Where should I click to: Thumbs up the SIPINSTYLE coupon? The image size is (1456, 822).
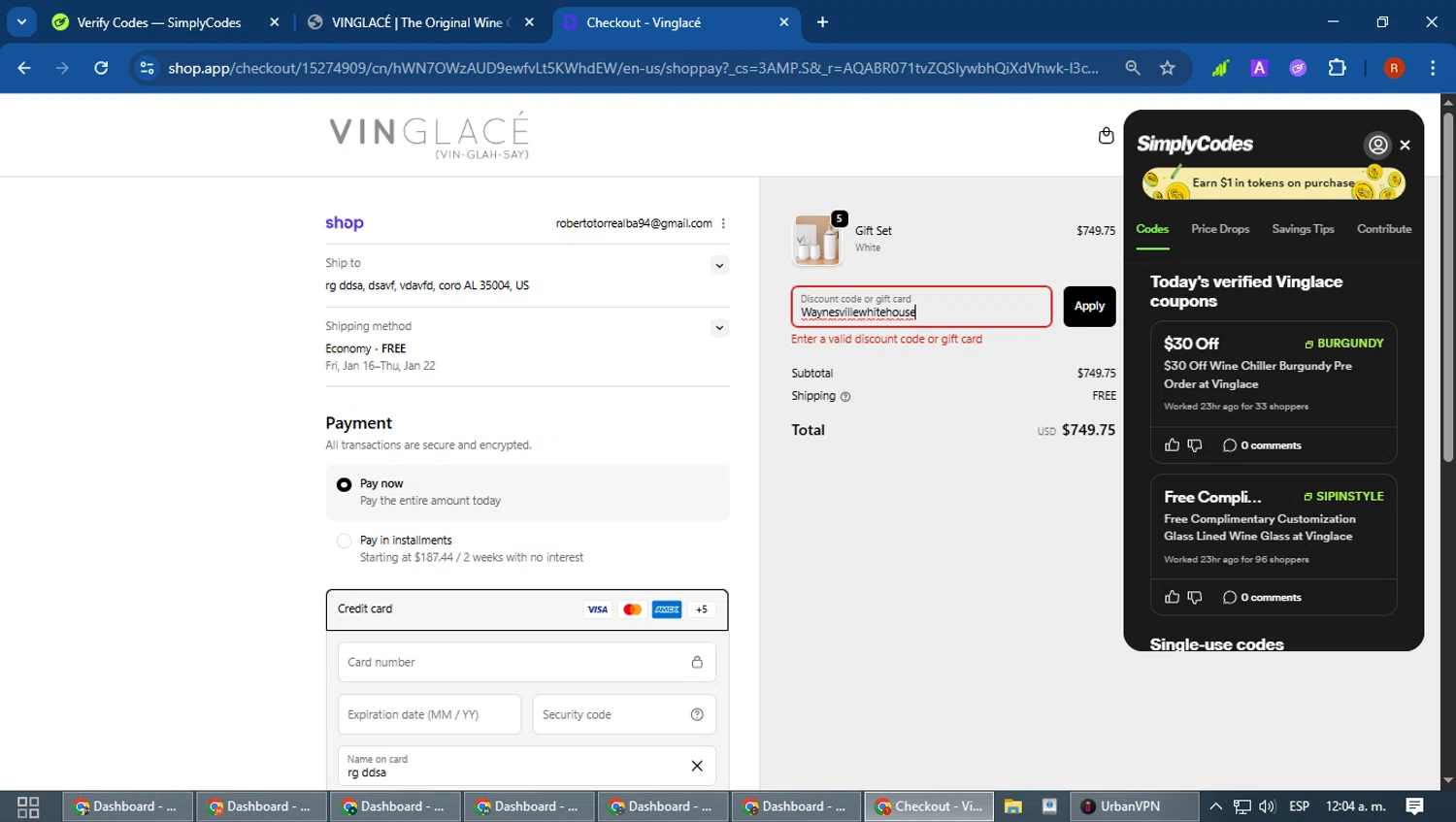point(1172,598)
